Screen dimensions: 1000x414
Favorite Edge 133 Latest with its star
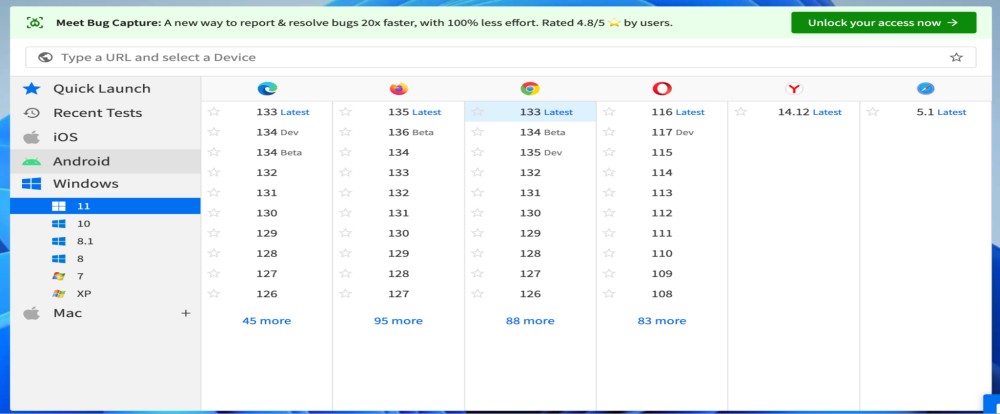214,112
